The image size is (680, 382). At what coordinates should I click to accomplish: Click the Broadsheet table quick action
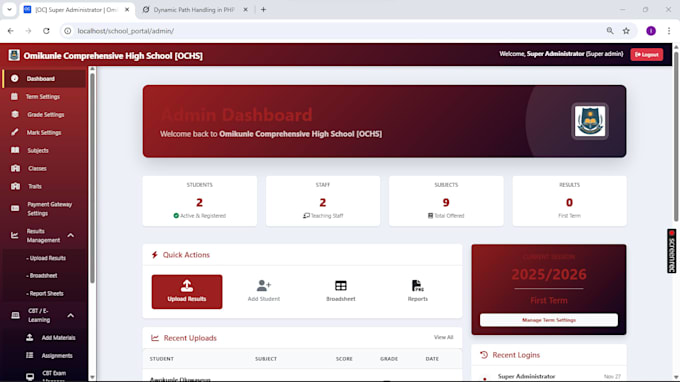coord(341,291)
